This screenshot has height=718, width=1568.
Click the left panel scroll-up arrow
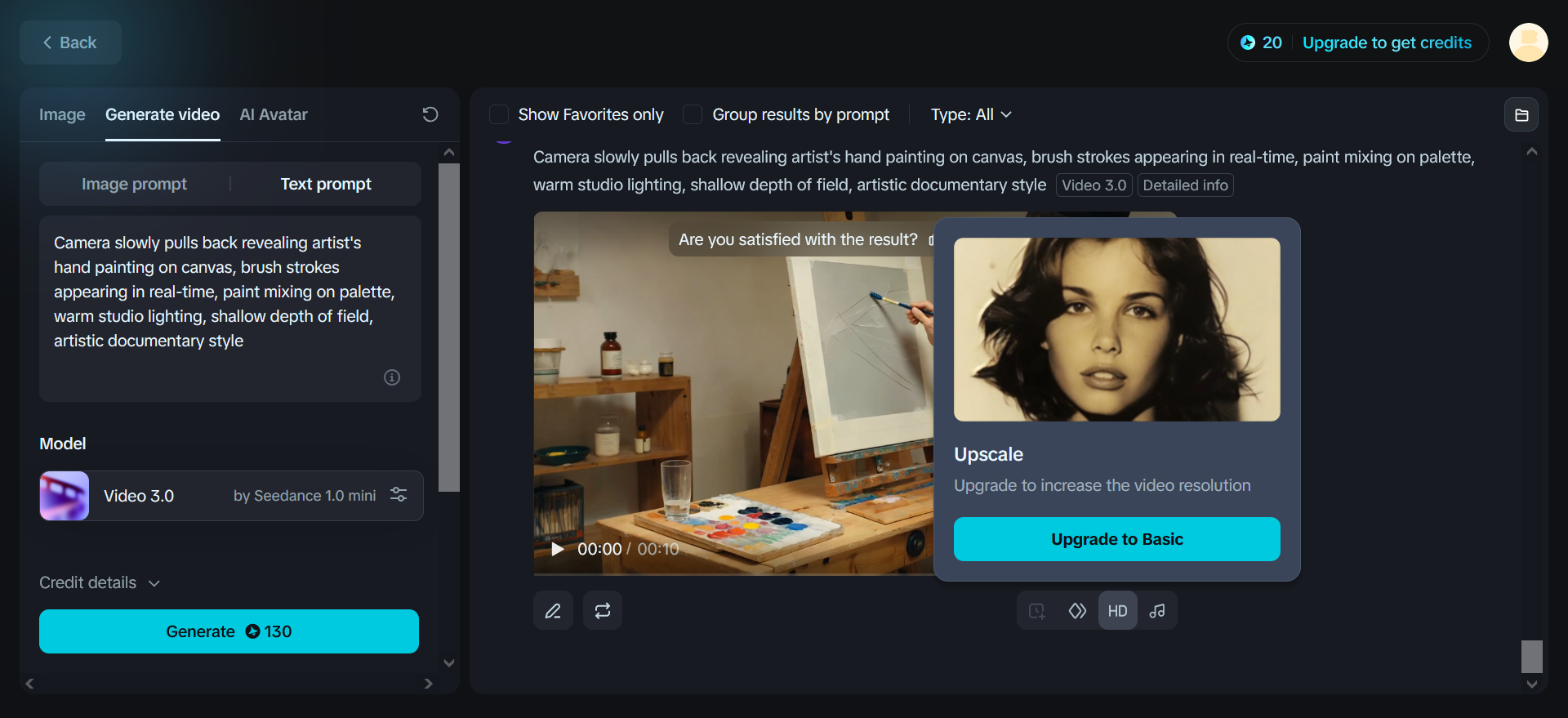click(449, 152)
